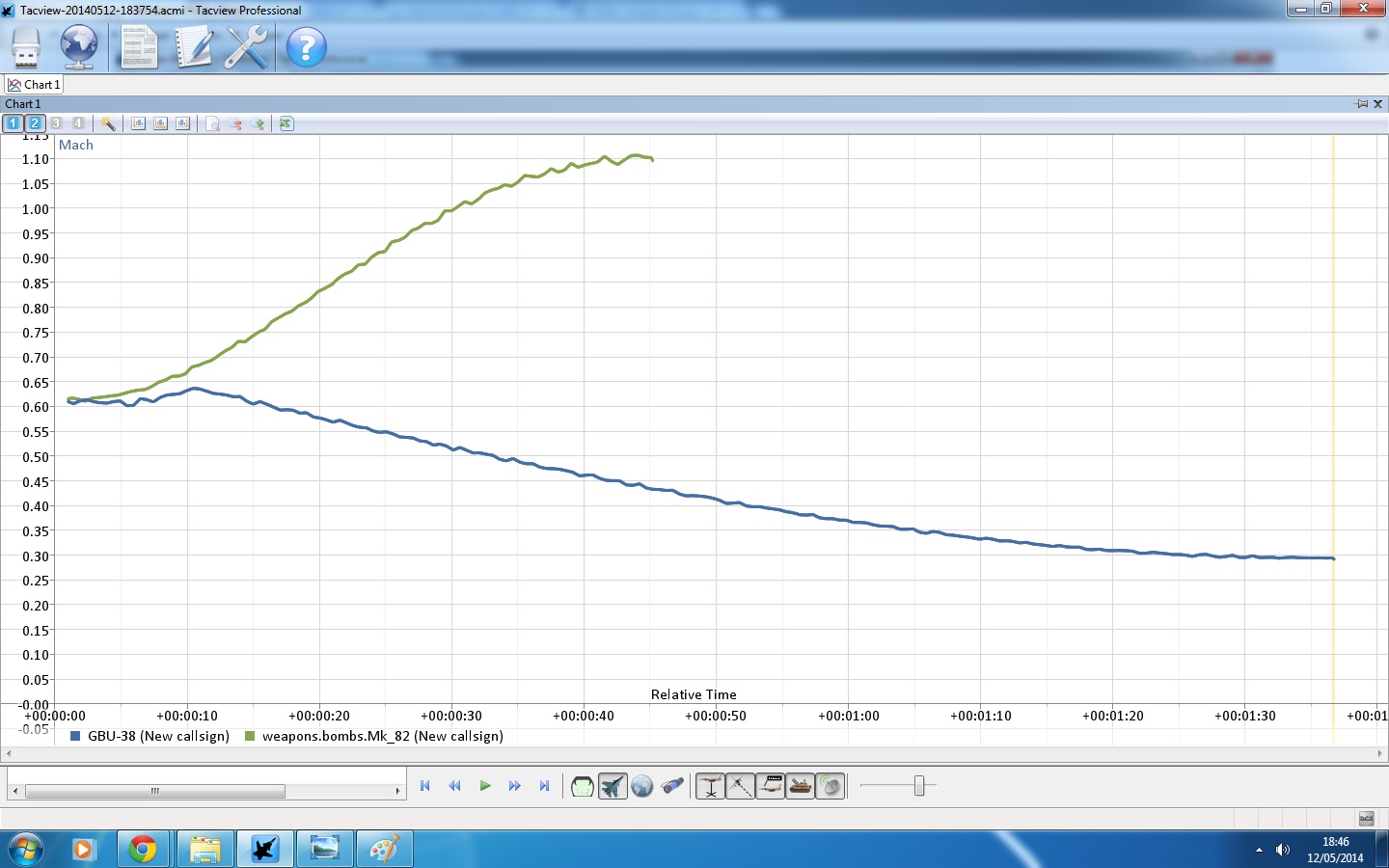Click the chart horizontal scrollbar right arrow
The width and height of the screenshot is (1389, 868).
1379,753
